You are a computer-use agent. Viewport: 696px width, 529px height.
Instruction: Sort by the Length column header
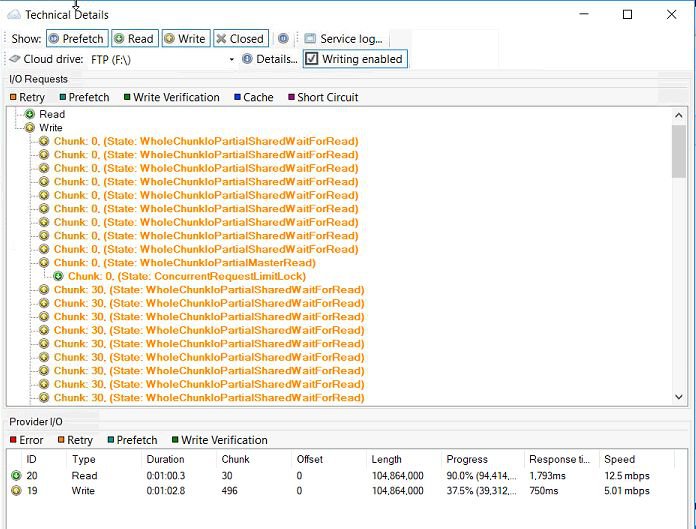point(403,459)
